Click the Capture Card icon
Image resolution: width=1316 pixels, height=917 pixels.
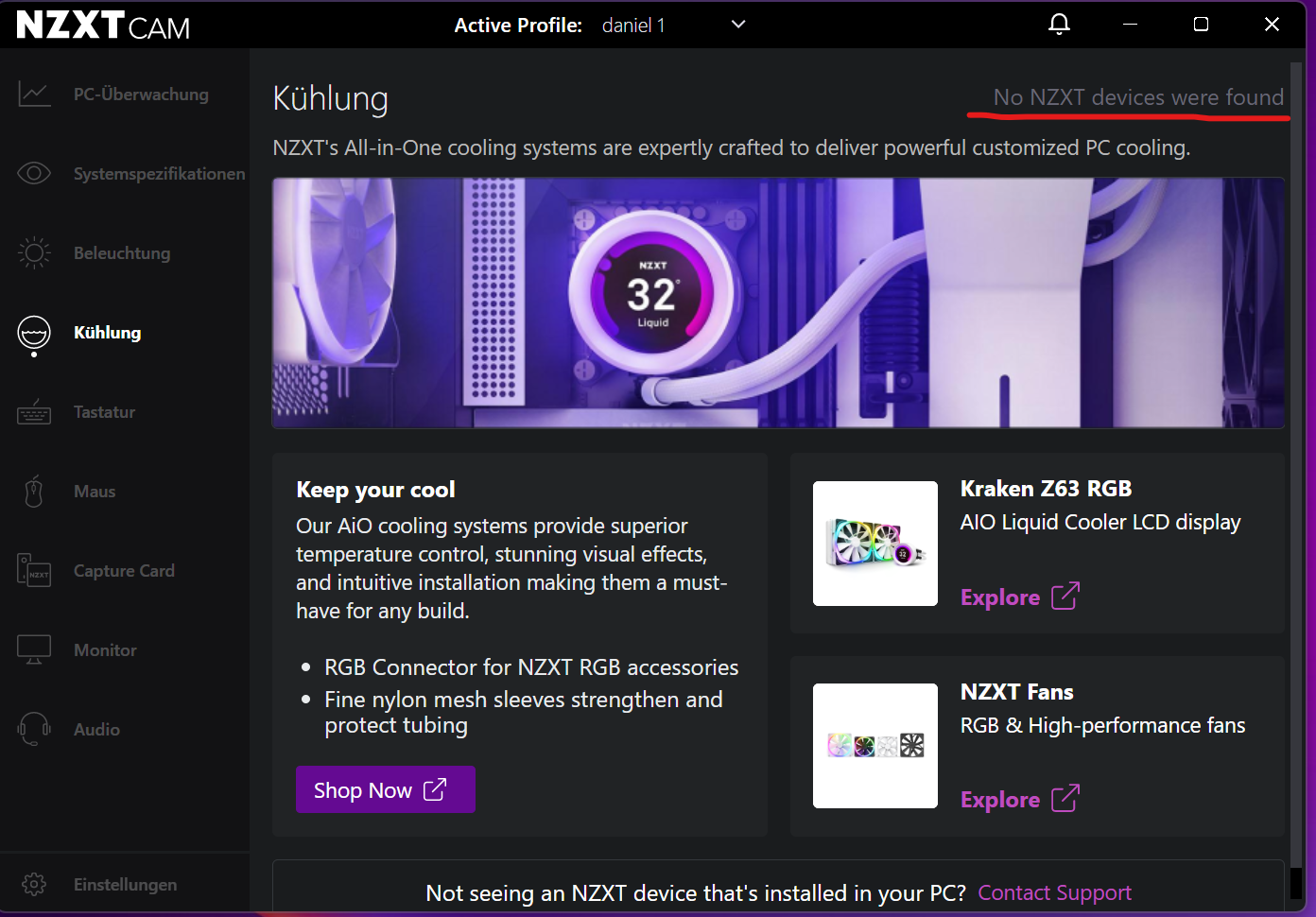pyautogui.click(x=34, y=571)
